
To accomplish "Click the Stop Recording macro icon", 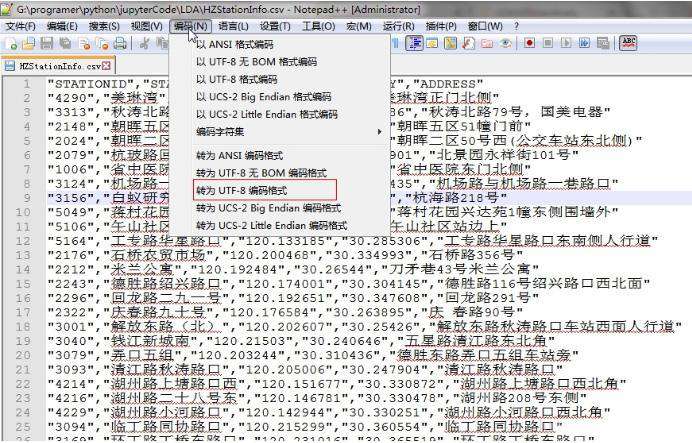I will 548,43.
